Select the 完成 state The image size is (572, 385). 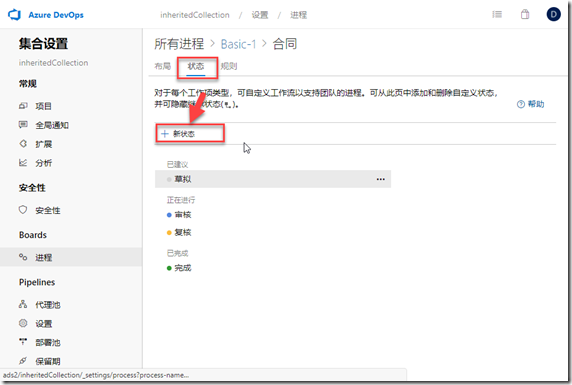click(183, 268)
